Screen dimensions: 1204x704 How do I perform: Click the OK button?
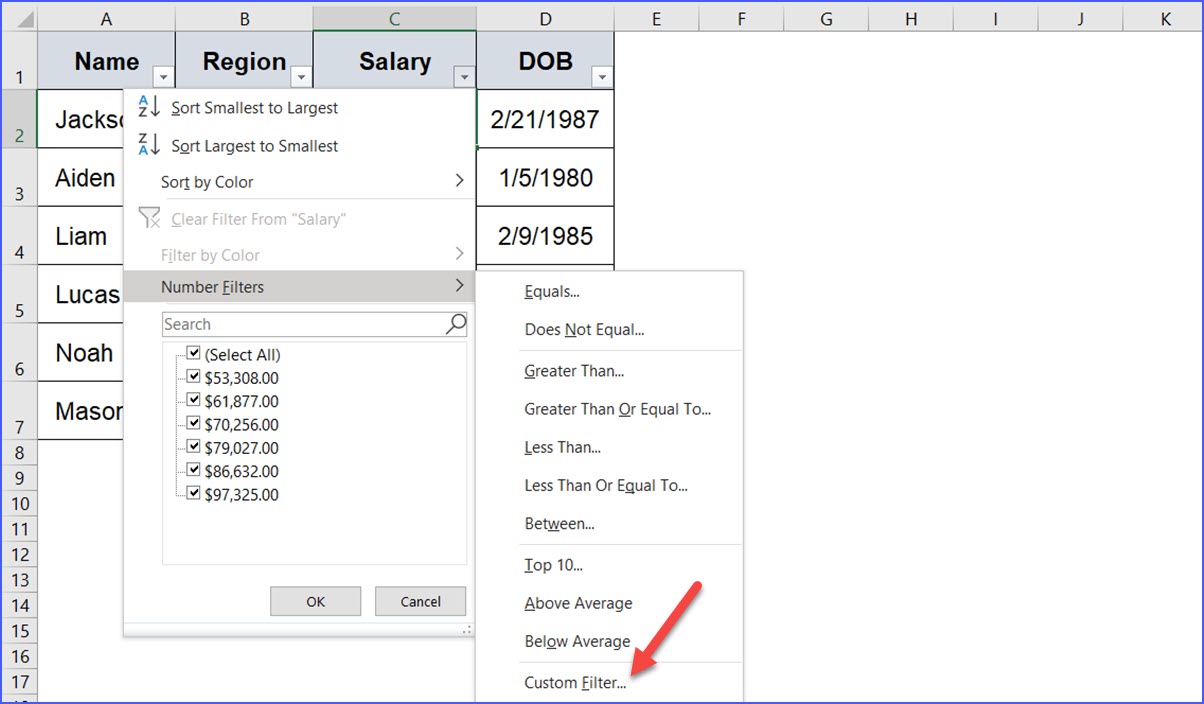[315, 601]
